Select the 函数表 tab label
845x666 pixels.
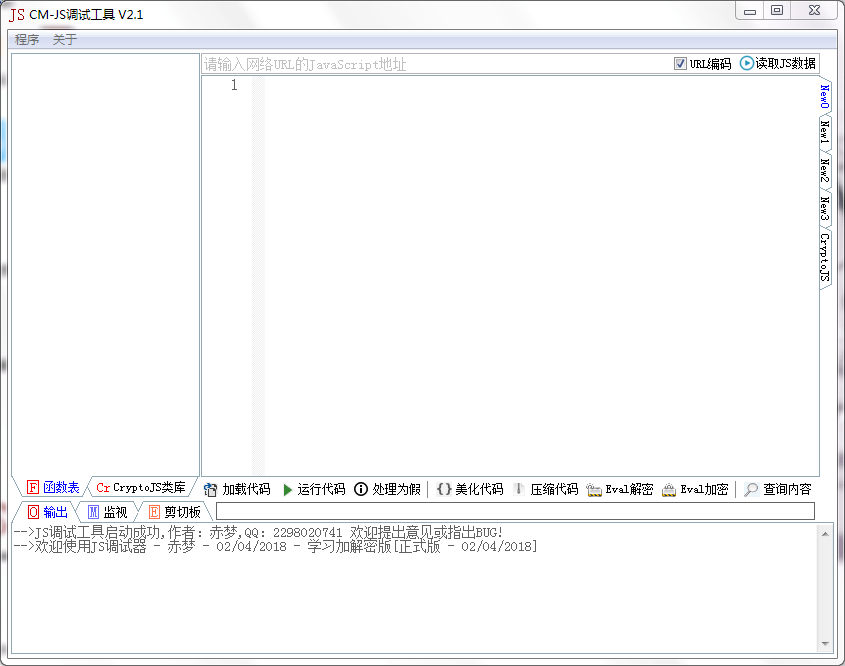(61, 488)
